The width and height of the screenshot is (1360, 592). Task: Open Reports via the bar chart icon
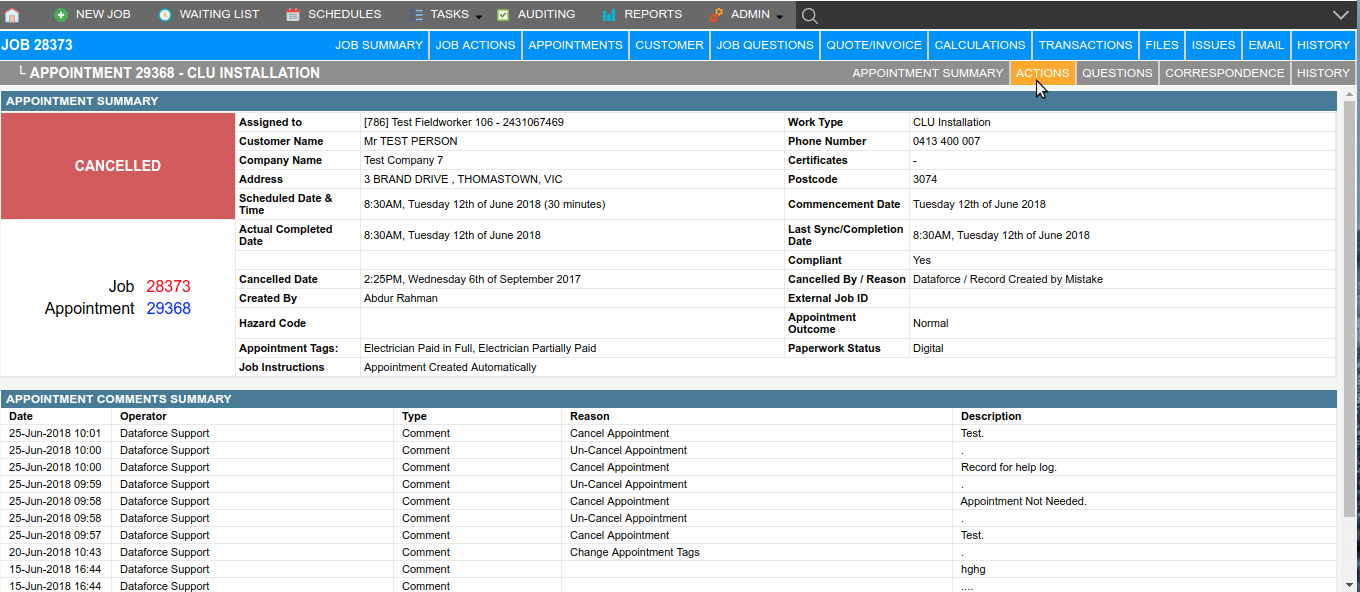609,15
